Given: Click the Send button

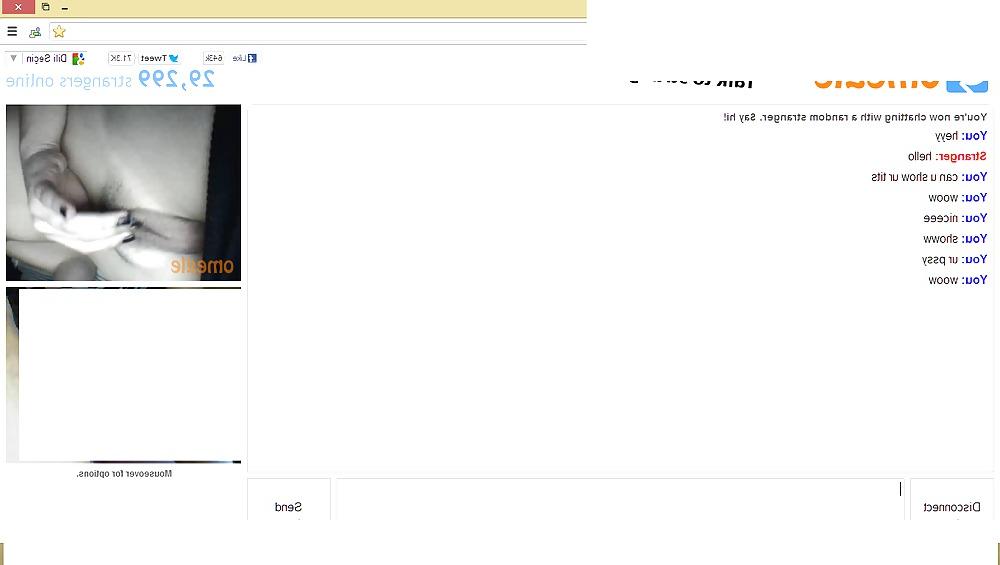Looking at the screenshot, I should pyautogui.click(x=288, y=501).
